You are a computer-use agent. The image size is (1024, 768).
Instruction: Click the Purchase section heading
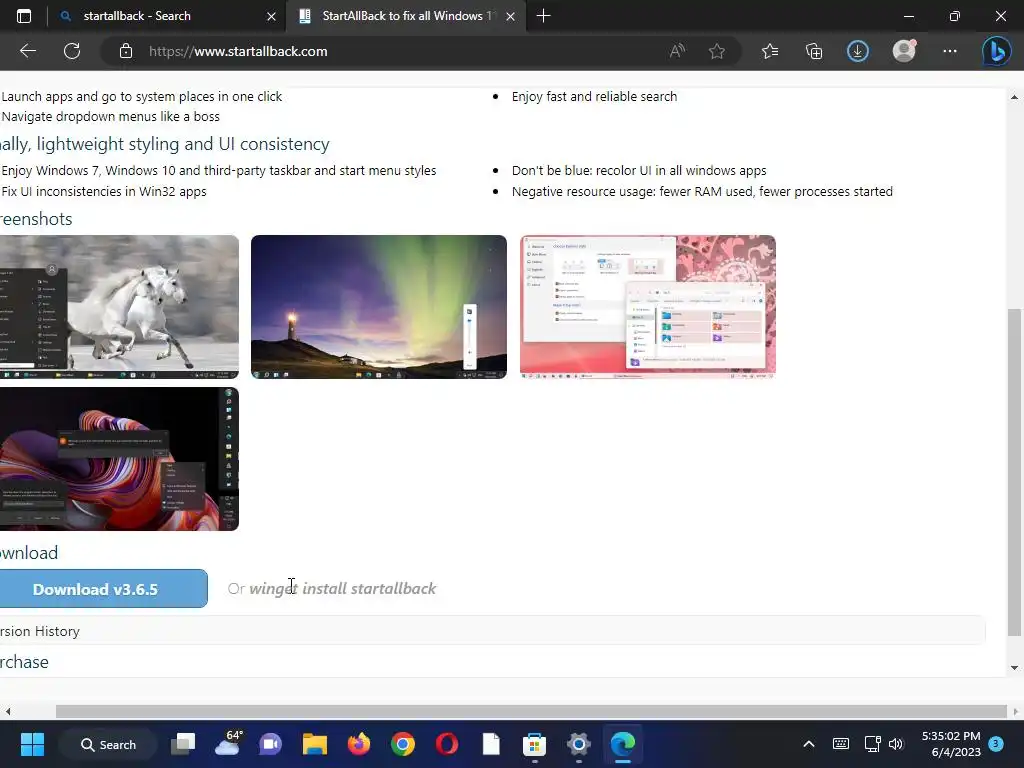(x=24, y=662)
